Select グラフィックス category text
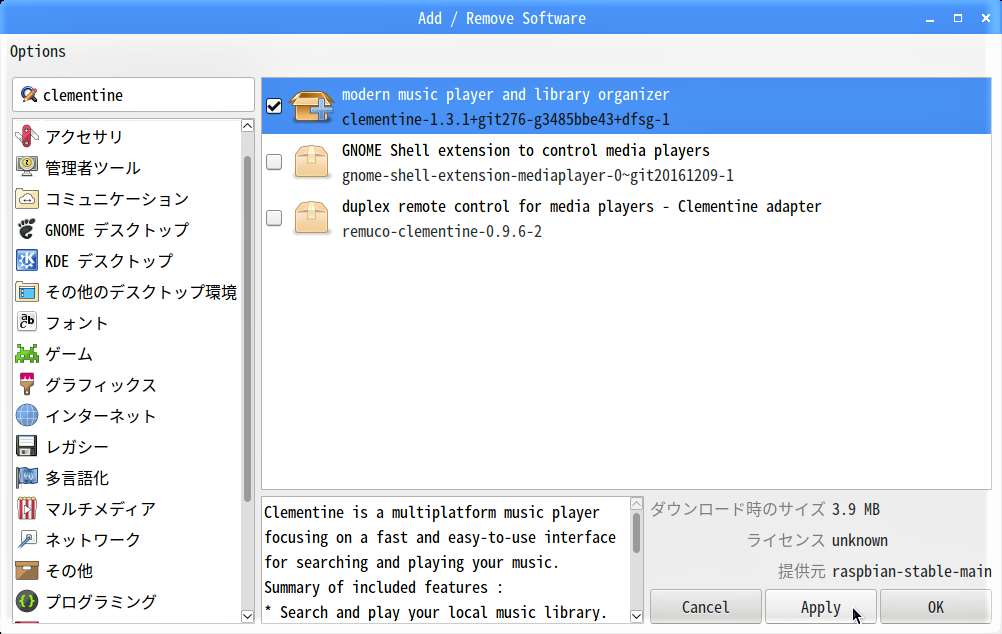Image resolution: width=1002 pixels, height=634 pixels. coord(100,385)
